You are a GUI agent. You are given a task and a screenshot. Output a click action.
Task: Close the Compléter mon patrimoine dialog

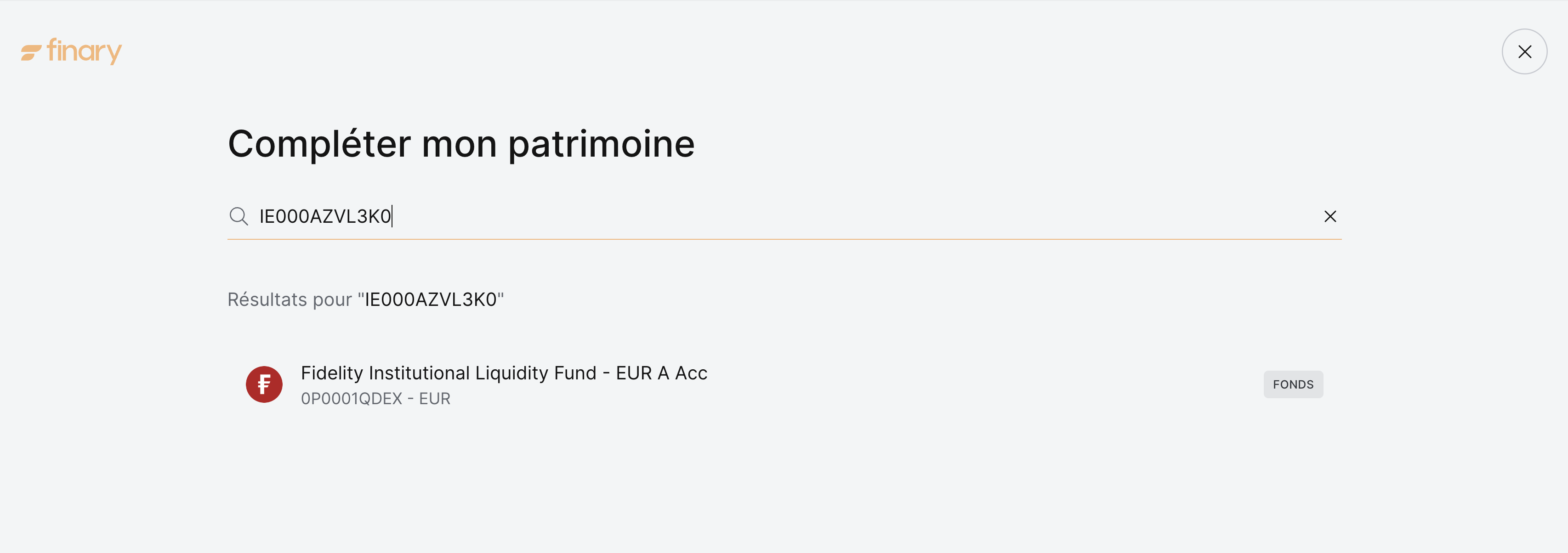[x=1524, y=52]
